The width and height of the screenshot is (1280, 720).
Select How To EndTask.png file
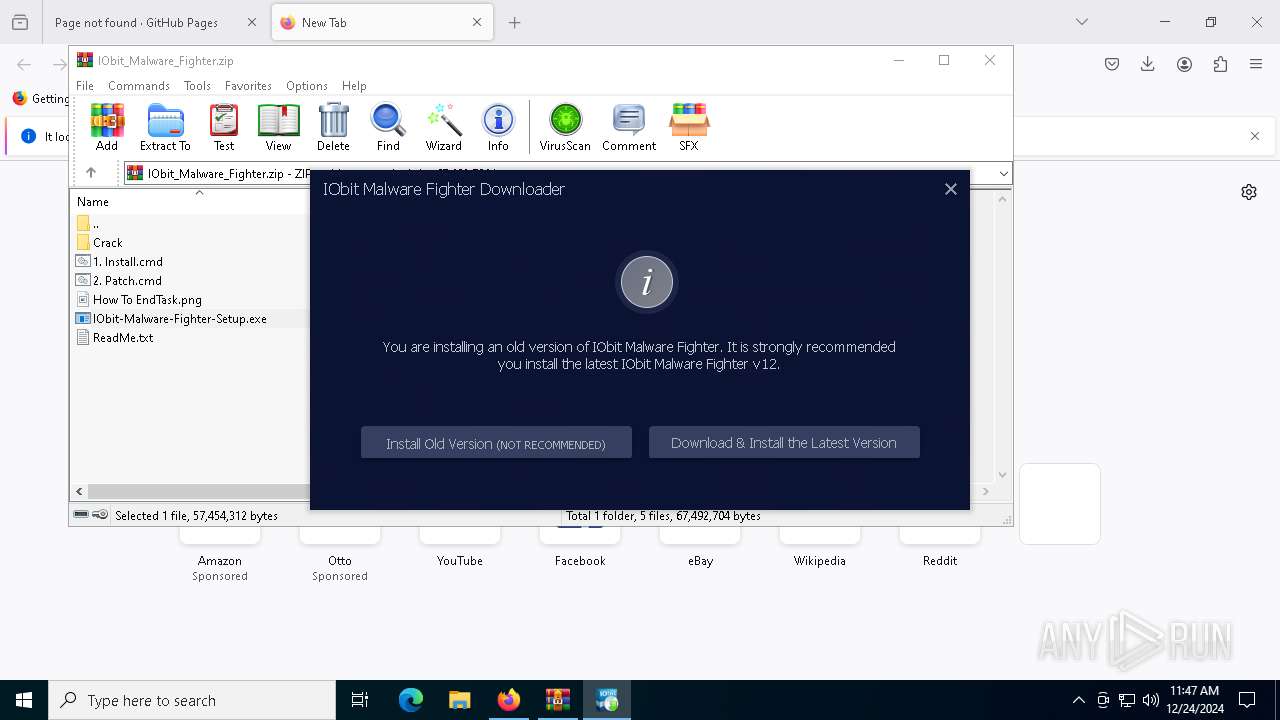click(x=147, y=299)
